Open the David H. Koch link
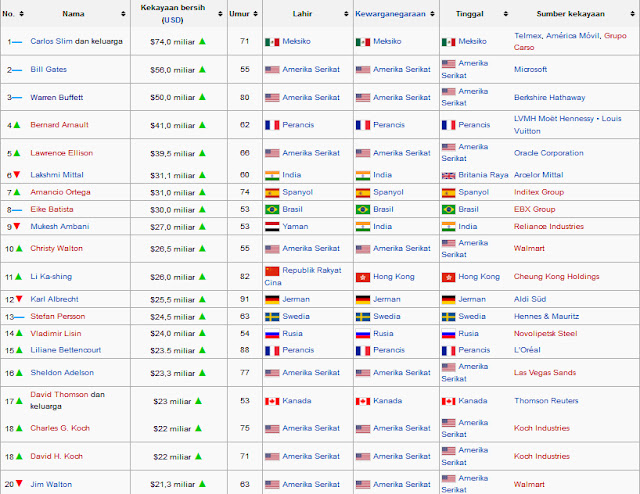Viewport: 640px width, 494px height. coord(56,456)
